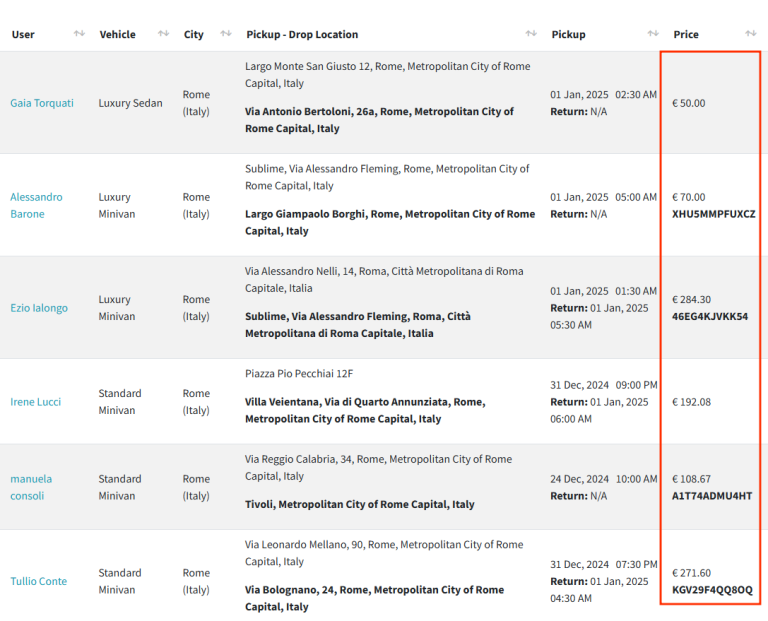Sort by Pickup - Drop Location arrows icon
The image size is (768, 621).
pos(531,34)
